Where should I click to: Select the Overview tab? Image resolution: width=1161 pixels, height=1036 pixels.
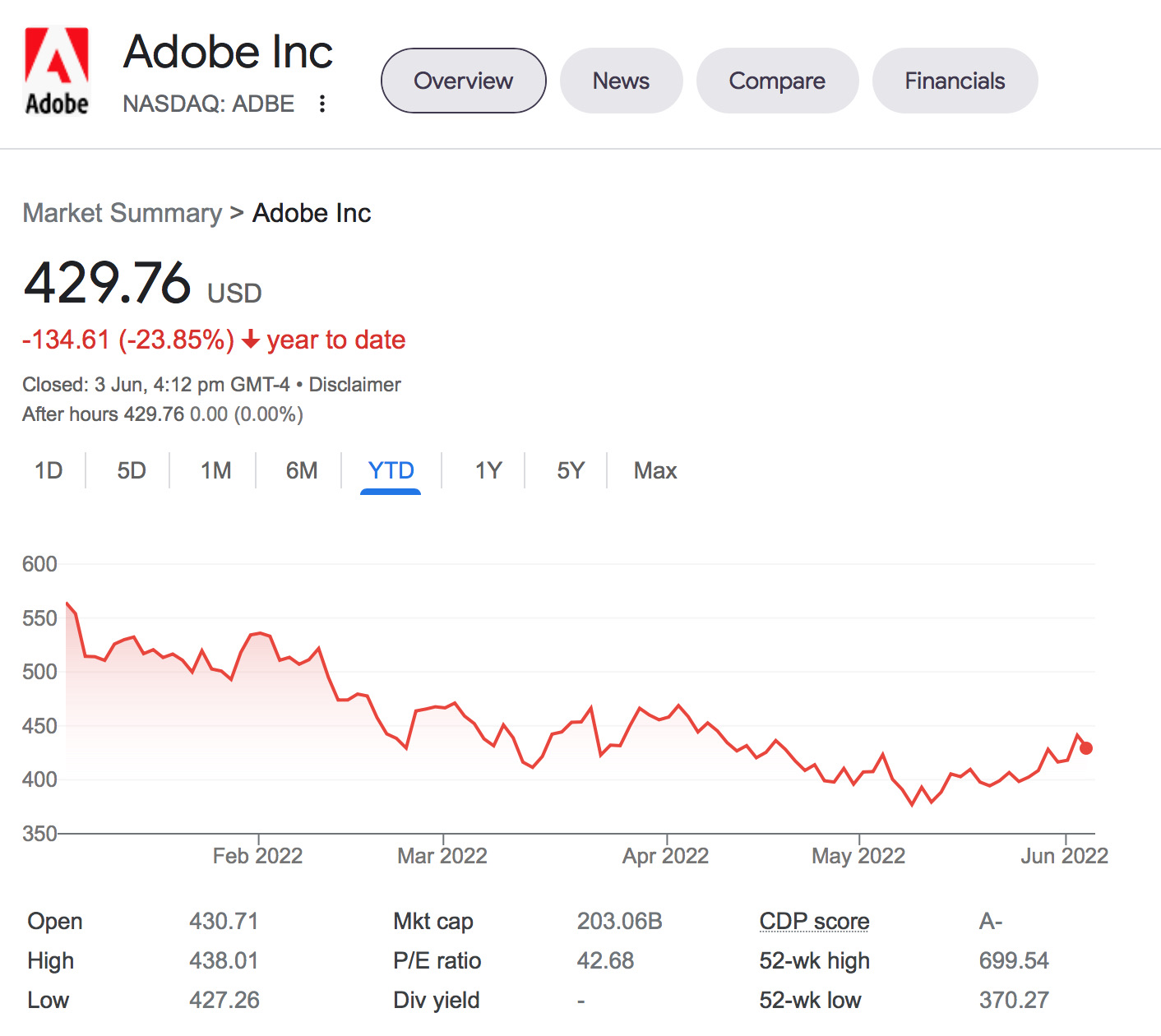tap(463, 81)
